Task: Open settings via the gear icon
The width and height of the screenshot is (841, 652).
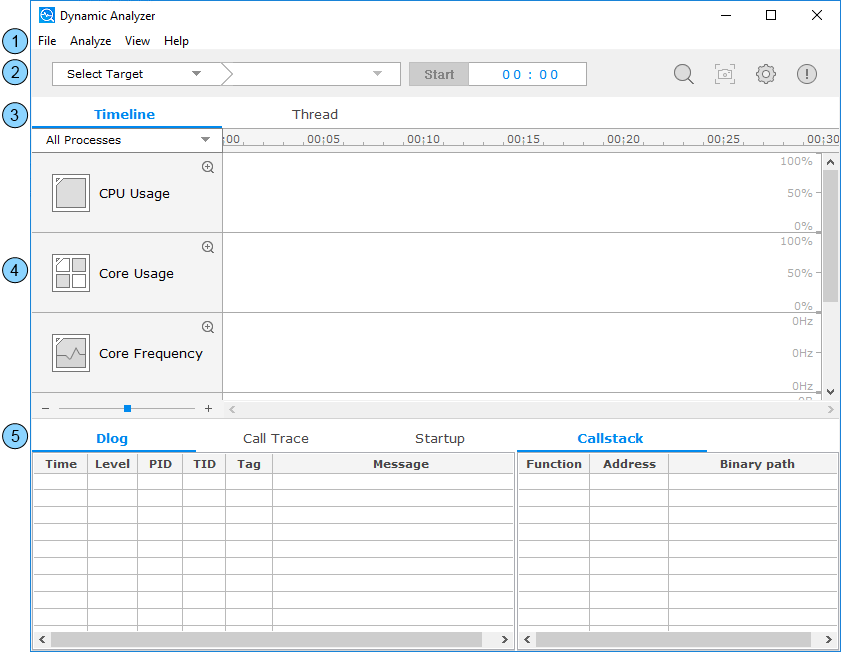Action: click(765, 73)
